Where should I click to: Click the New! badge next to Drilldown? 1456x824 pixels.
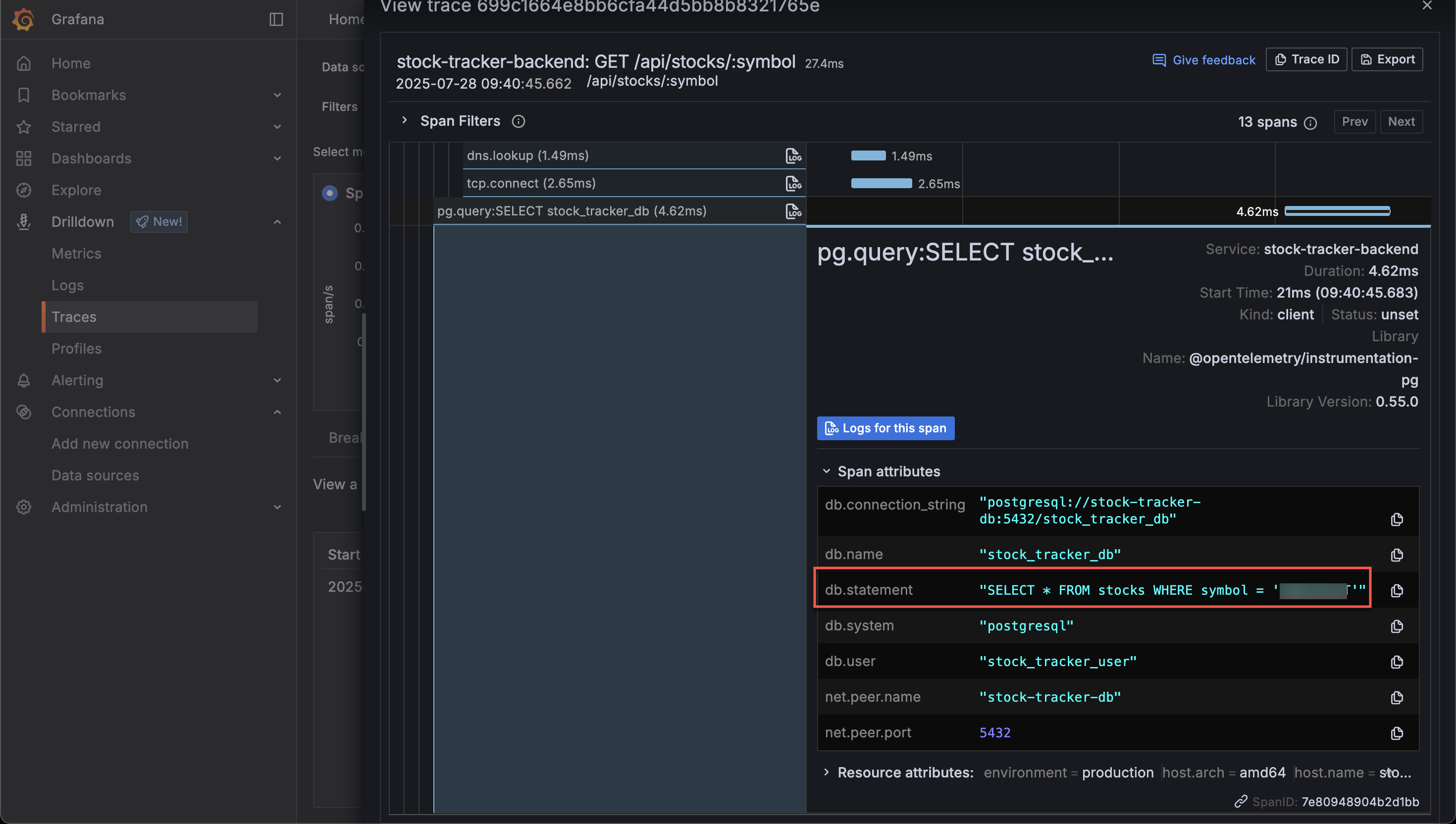pos(159,222)
